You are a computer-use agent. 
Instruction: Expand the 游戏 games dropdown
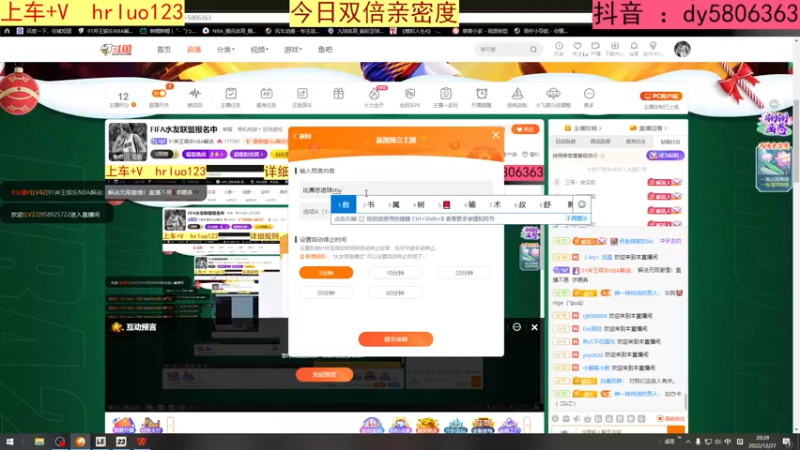coord(293,49)
